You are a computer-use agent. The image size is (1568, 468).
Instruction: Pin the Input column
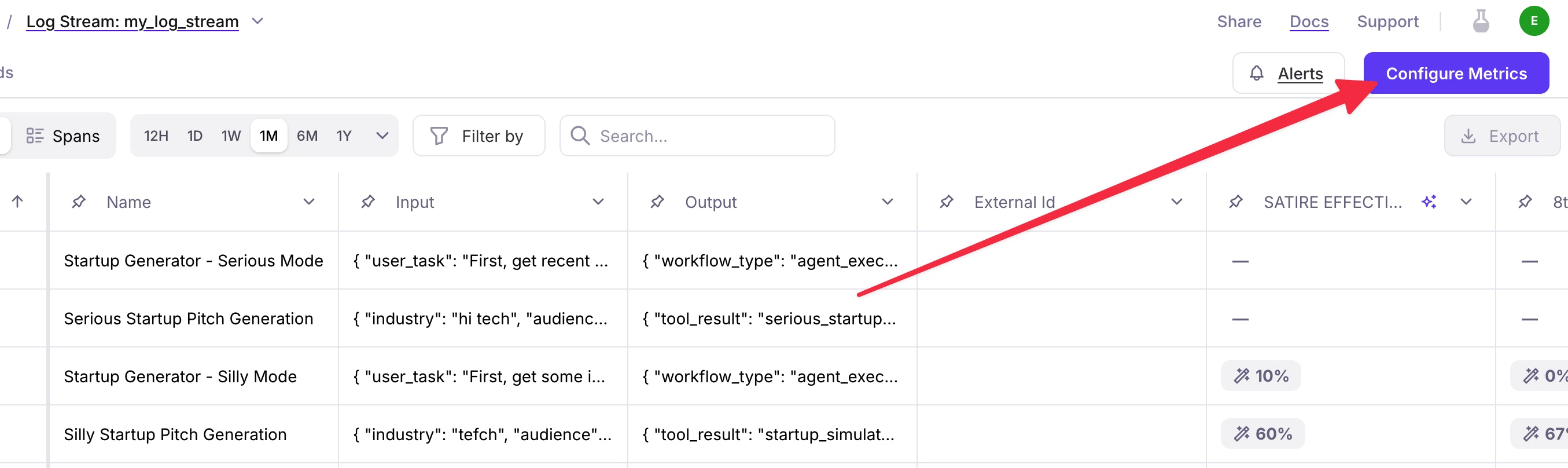tap(367, 202)
